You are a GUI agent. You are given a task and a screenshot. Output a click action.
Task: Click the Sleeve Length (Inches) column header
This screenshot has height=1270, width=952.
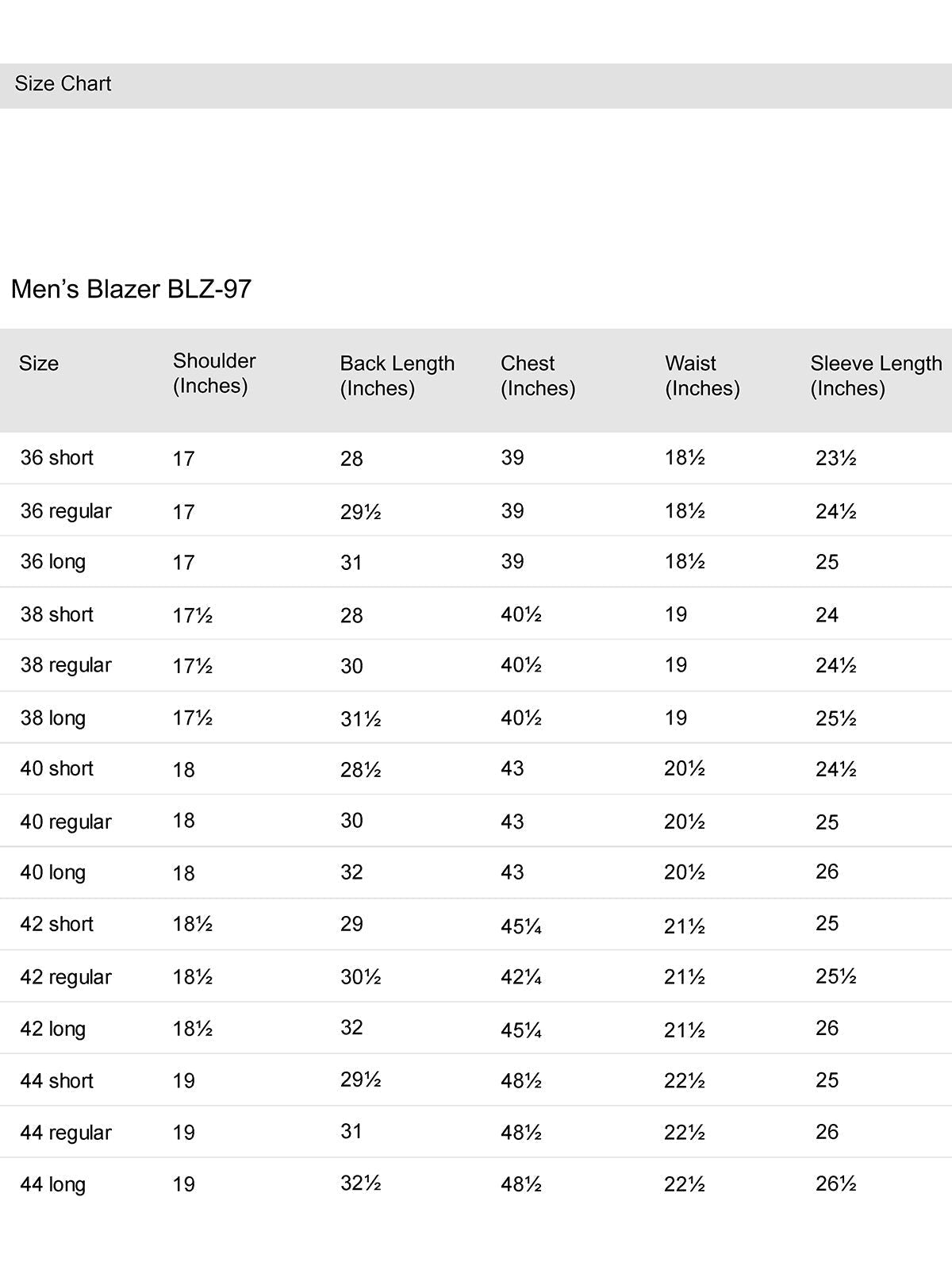[x=875, y=375]
